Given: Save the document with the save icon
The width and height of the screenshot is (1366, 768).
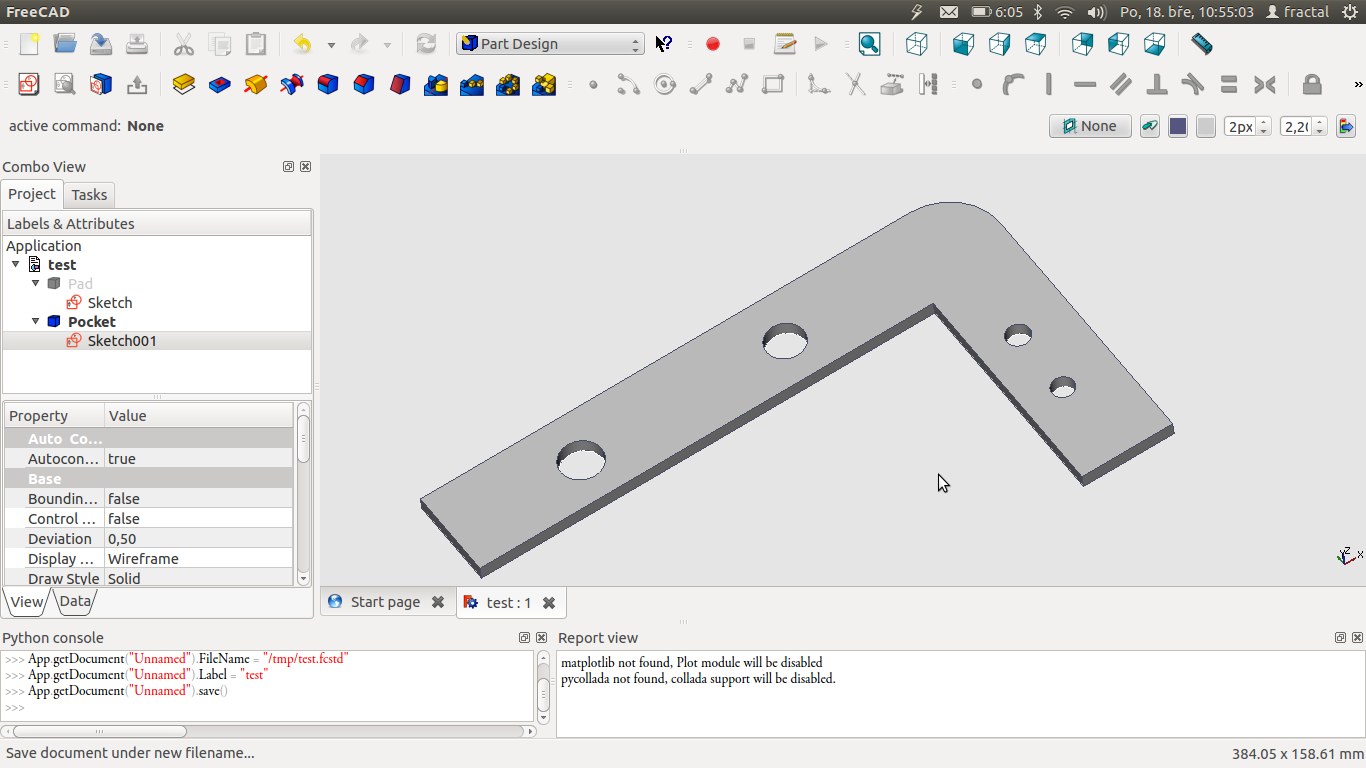Looking at the screenshot, I should [x=101, y=44].
